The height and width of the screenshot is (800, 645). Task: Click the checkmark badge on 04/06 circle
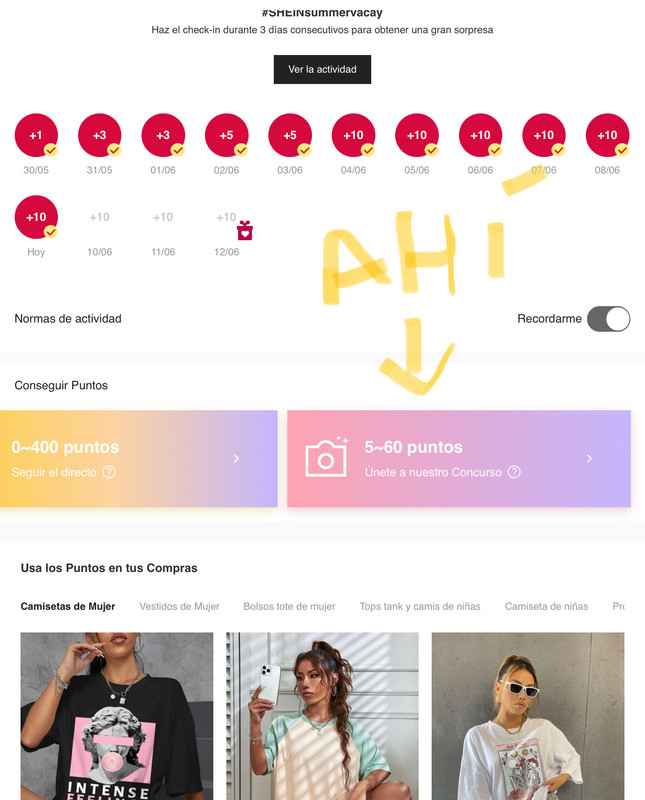point(367,150)
